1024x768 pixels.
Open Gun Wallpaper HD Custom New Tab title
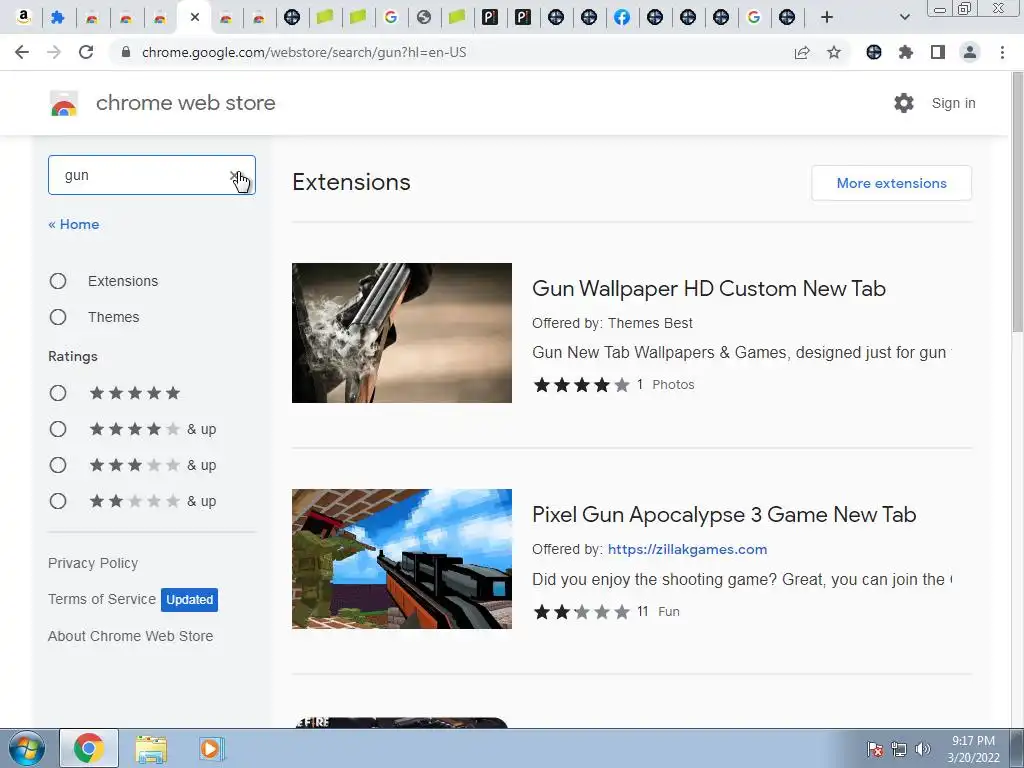709,289
